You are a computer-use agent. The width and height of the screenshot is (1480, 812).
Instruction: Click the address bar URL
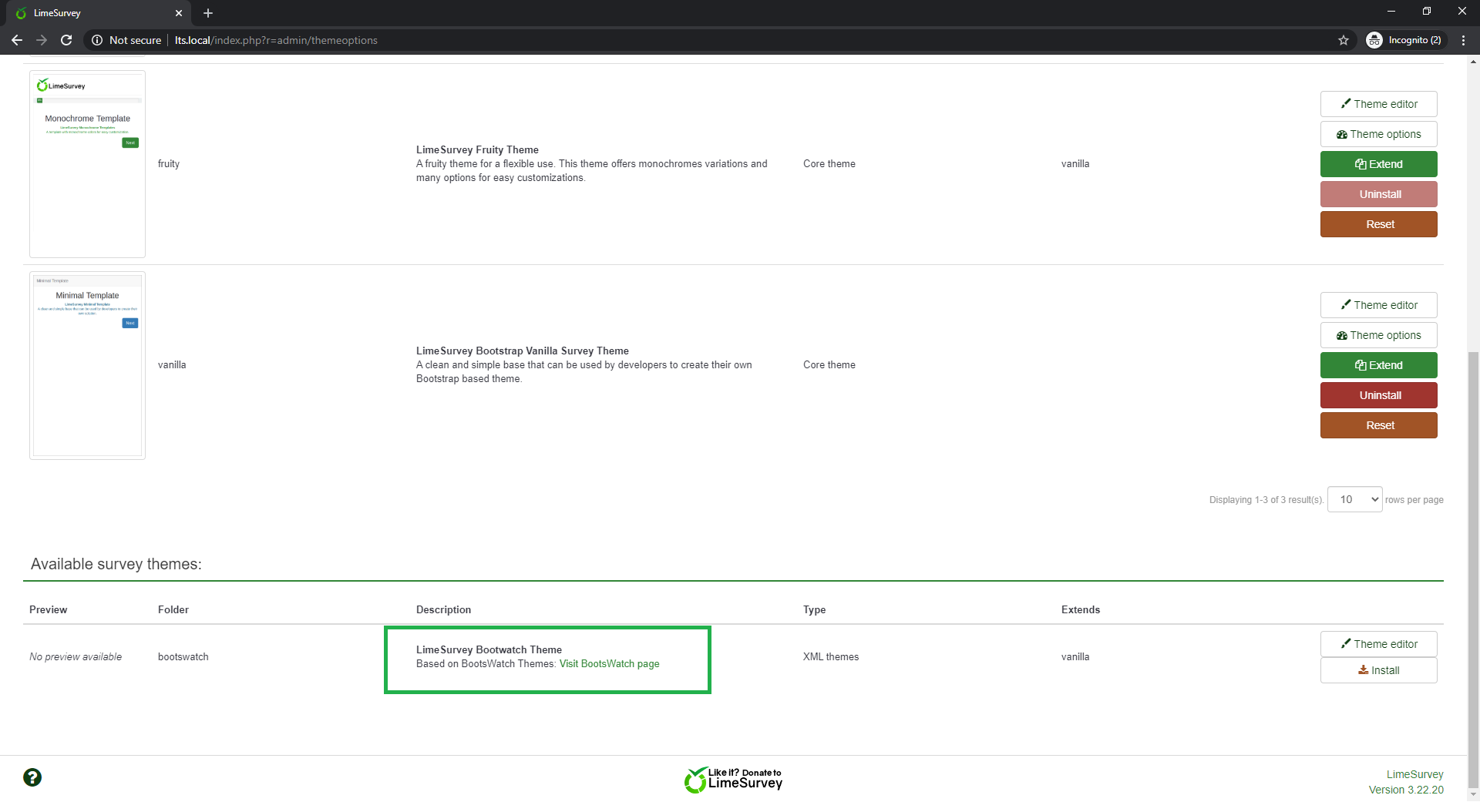point(276,40)
